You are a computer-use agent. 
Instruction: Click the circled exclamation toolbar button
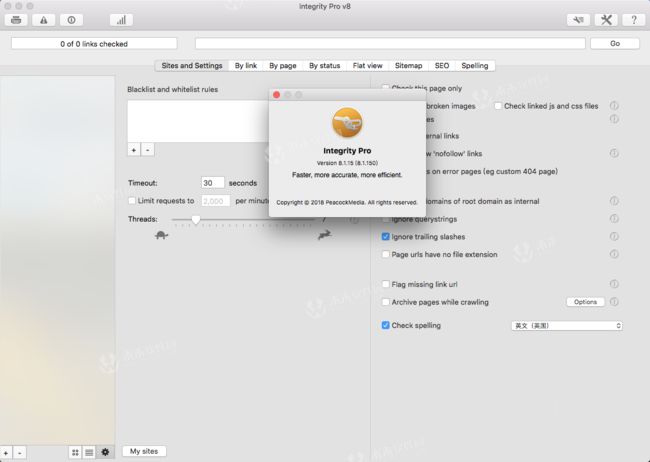point(71,20)
